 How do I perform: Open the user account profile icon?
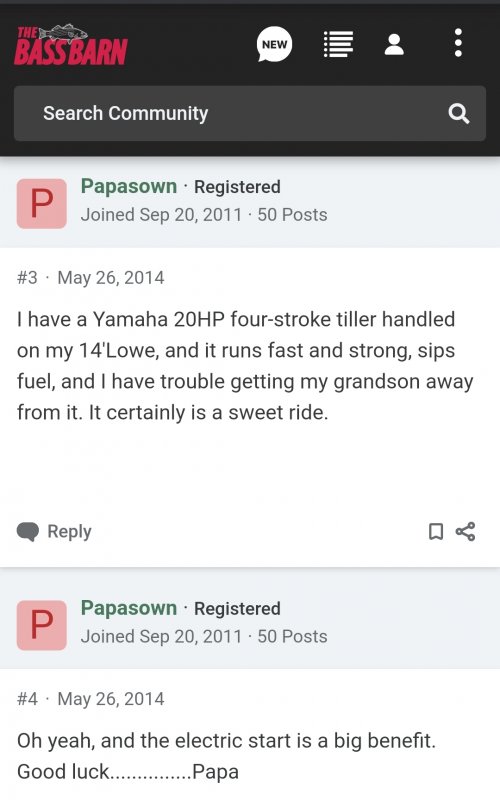394,44
